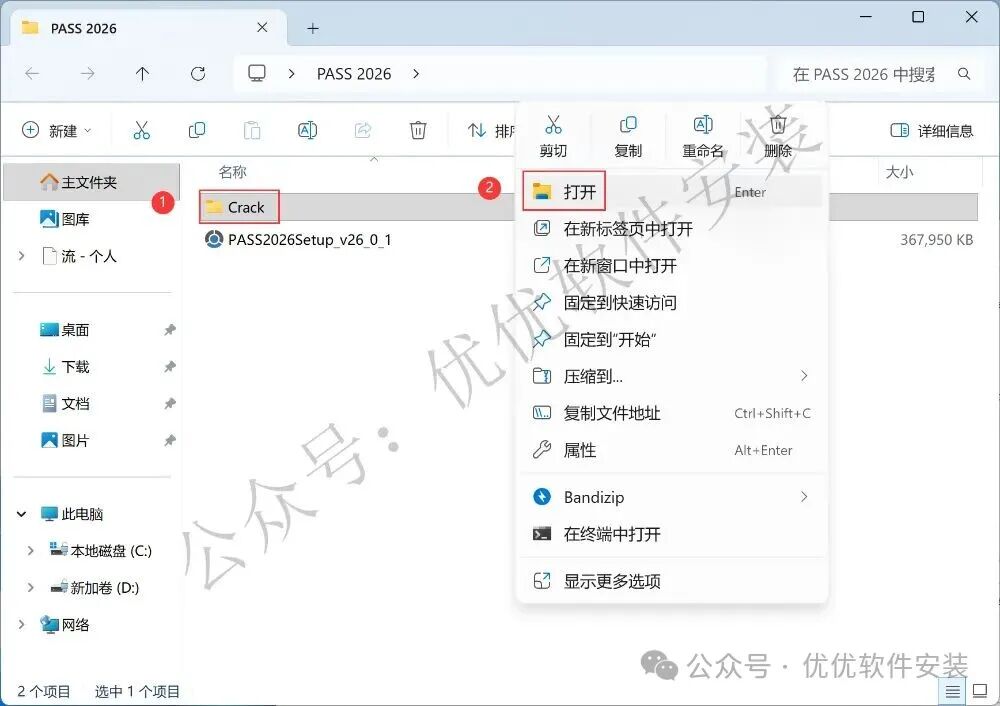Image resolution: width=1000 pixels, height=706 pixels.
Task: Open 桌面 in quick access
Action: pyautogui.click(x=65, y=330)
